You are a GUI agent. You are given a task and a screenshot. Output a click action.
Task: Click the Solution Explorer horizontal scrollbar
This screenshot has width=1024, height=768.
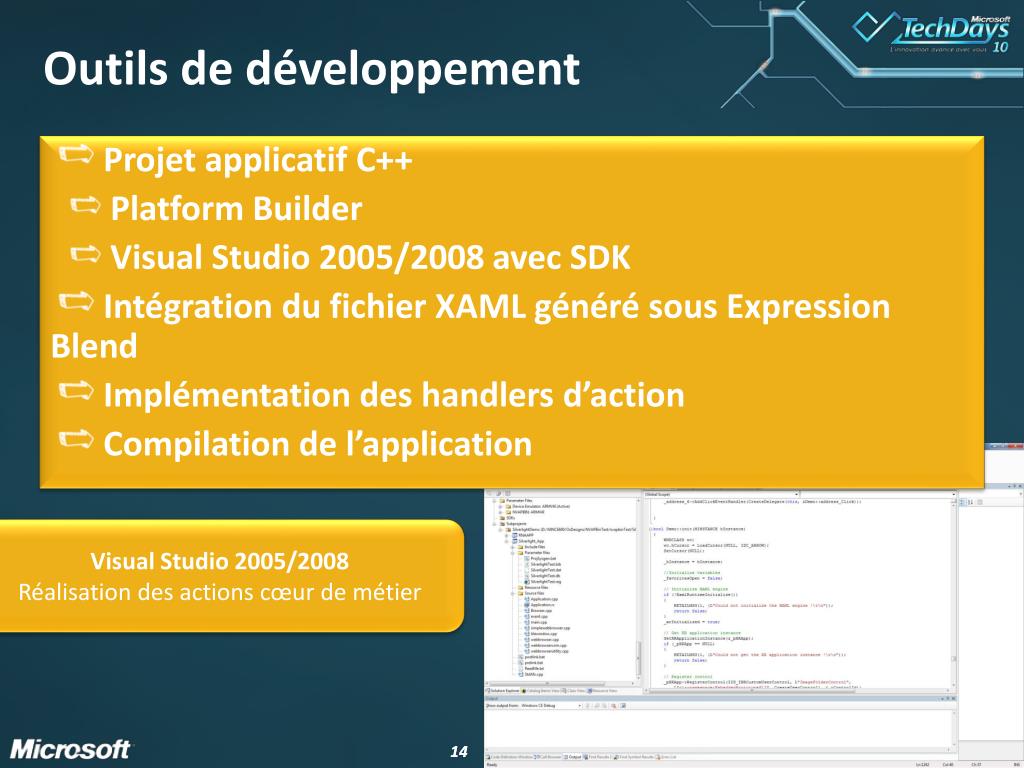click(x=560, y=683)
